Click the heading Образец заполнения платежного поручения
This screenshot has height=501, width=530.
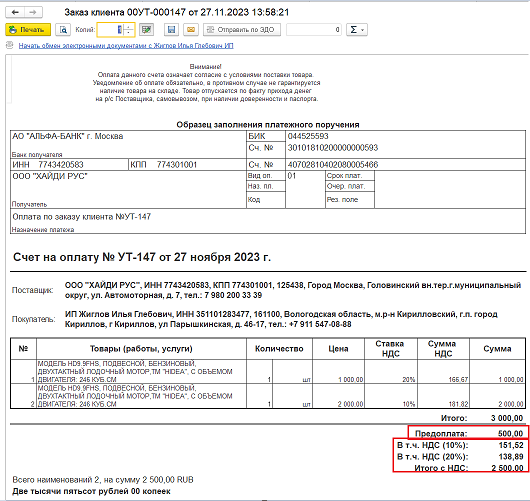268,125
